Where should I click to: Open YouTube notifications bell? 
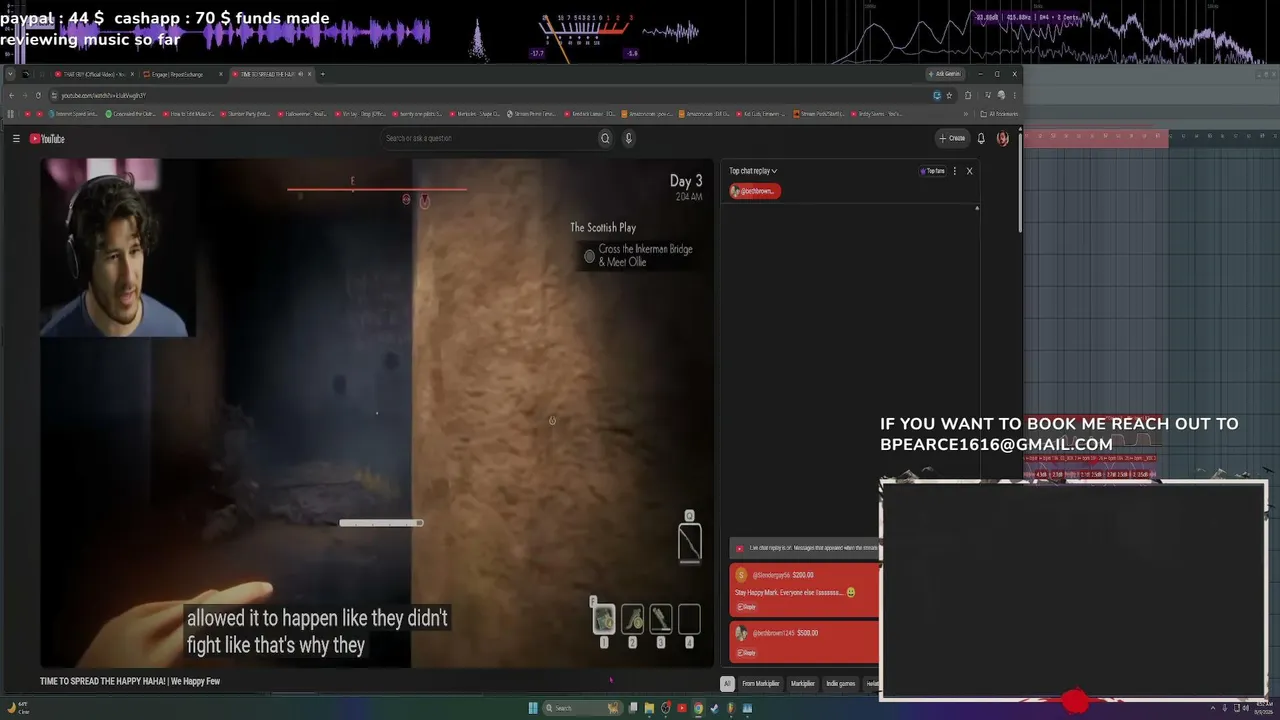981,138
